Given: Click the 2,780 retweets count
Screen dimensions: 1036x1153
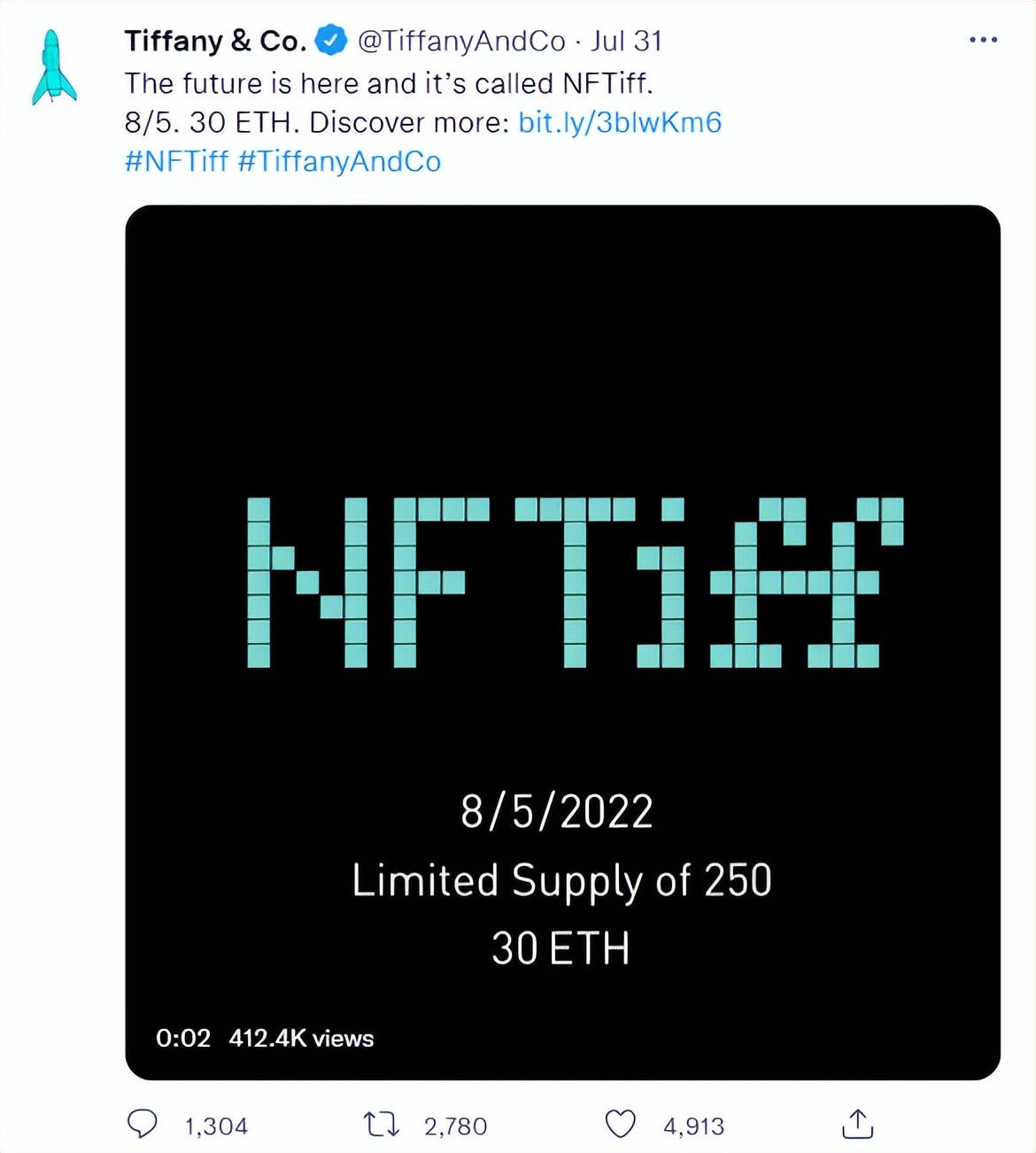Looking at the screenshot, I should [x=455, y=1126].
